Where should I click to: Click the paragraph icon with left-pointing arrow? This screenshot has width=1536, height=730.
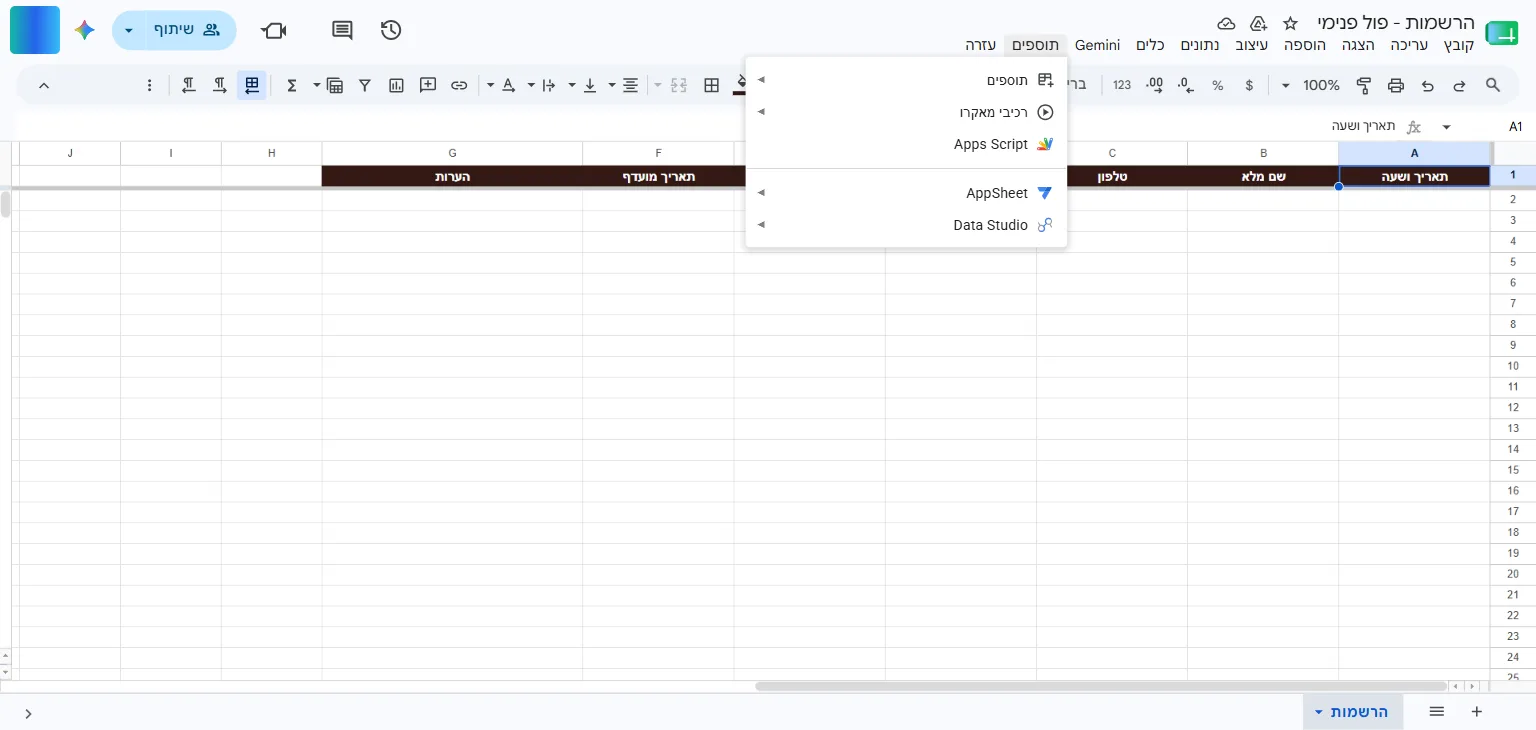[x=188, y=85]
